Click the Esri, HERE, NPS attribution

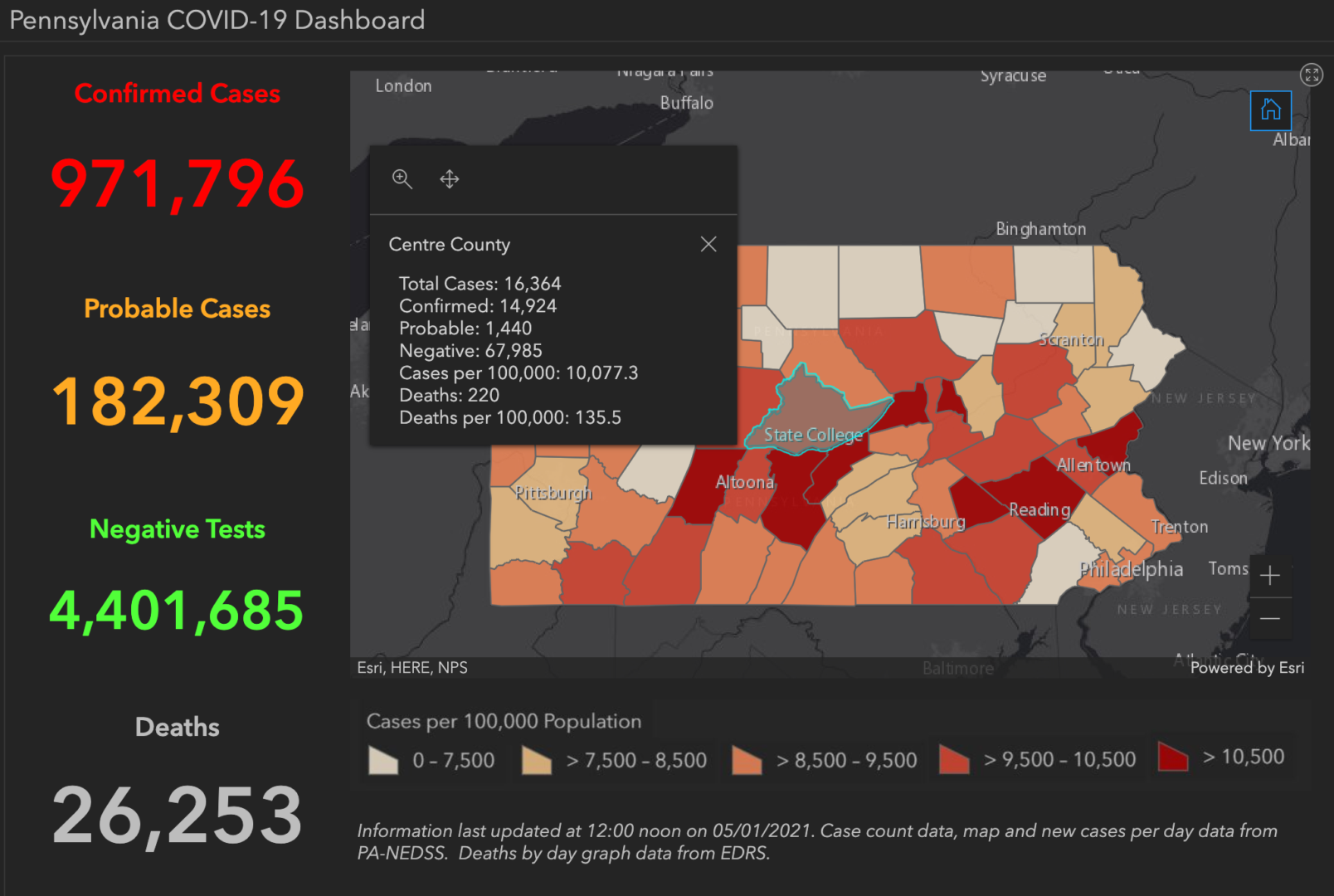(412, 668)
